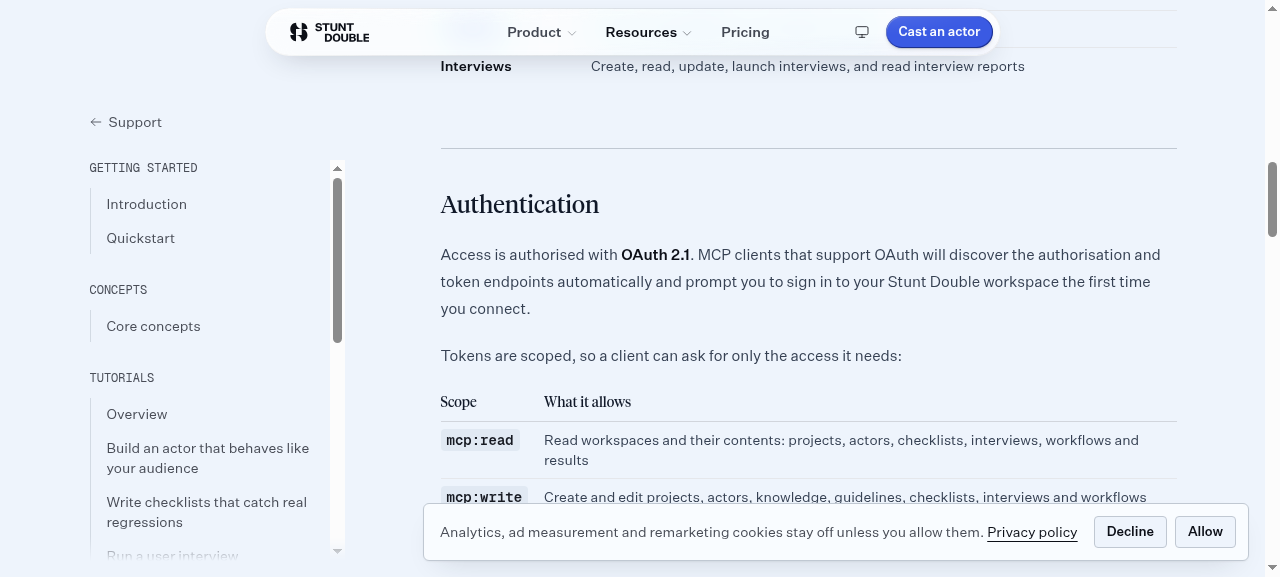Click the main page scrollbar thumb
The height and width of the screenshot is (577, 1280).
pos(1272,199)
